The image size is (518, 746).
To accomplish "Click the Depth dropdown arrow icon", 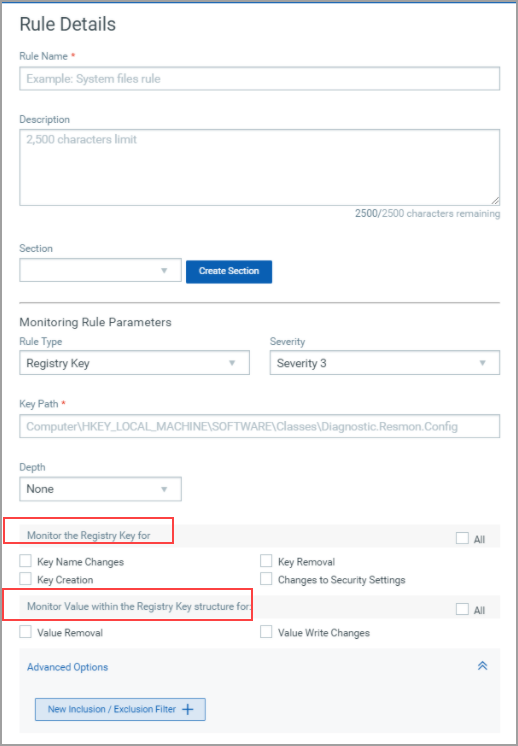I will pos(164,489).
